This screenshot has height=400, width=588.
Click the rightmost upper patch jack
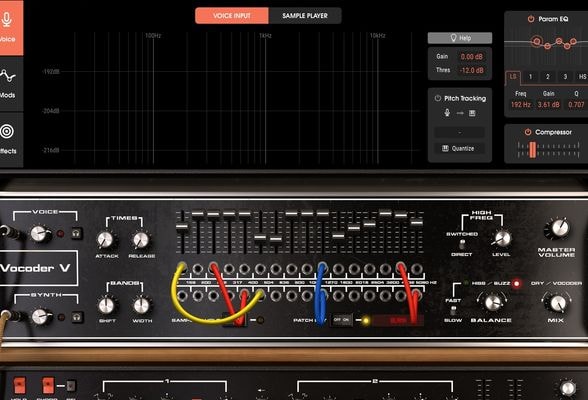416,268
